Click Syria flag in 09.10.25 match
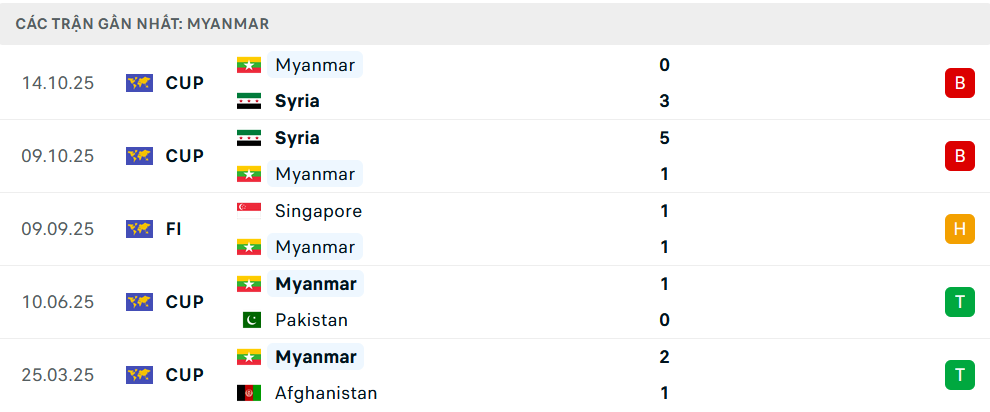Screen dimensions: 990x412 click(248, 138)
